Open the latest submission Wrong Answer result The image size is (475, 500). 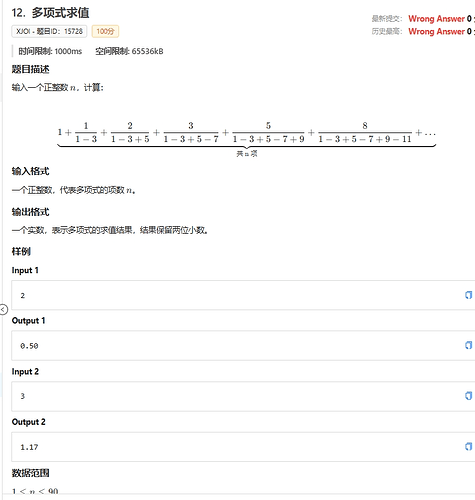point(436,19)
